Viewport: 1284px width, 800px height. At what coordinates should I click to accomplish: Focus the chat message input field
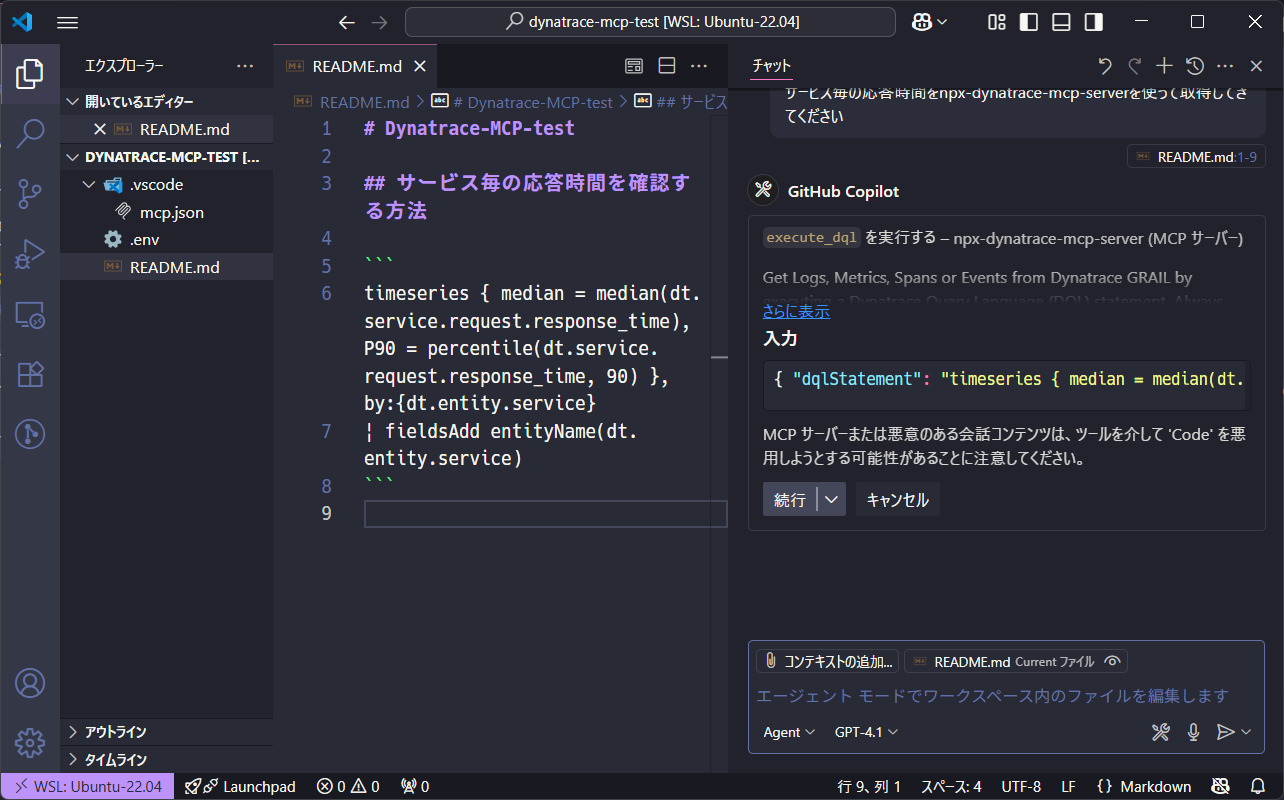1006,695
